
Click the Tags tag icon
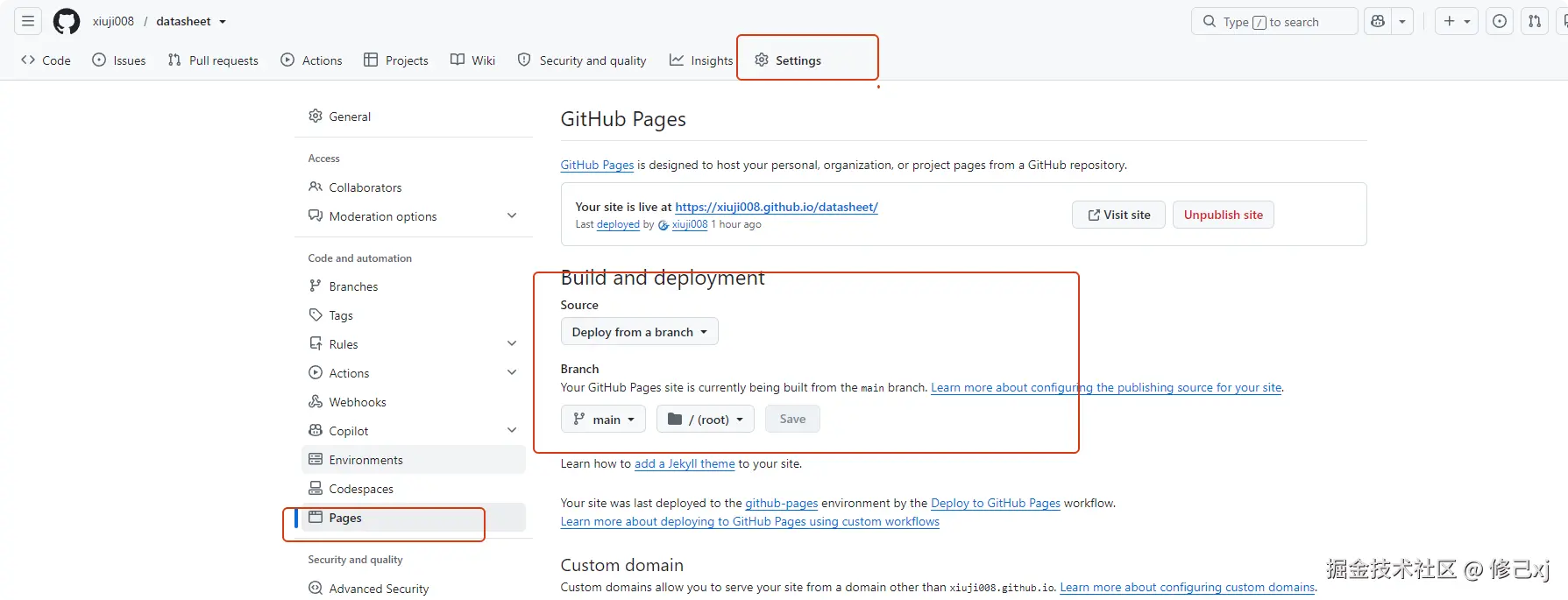316,314
